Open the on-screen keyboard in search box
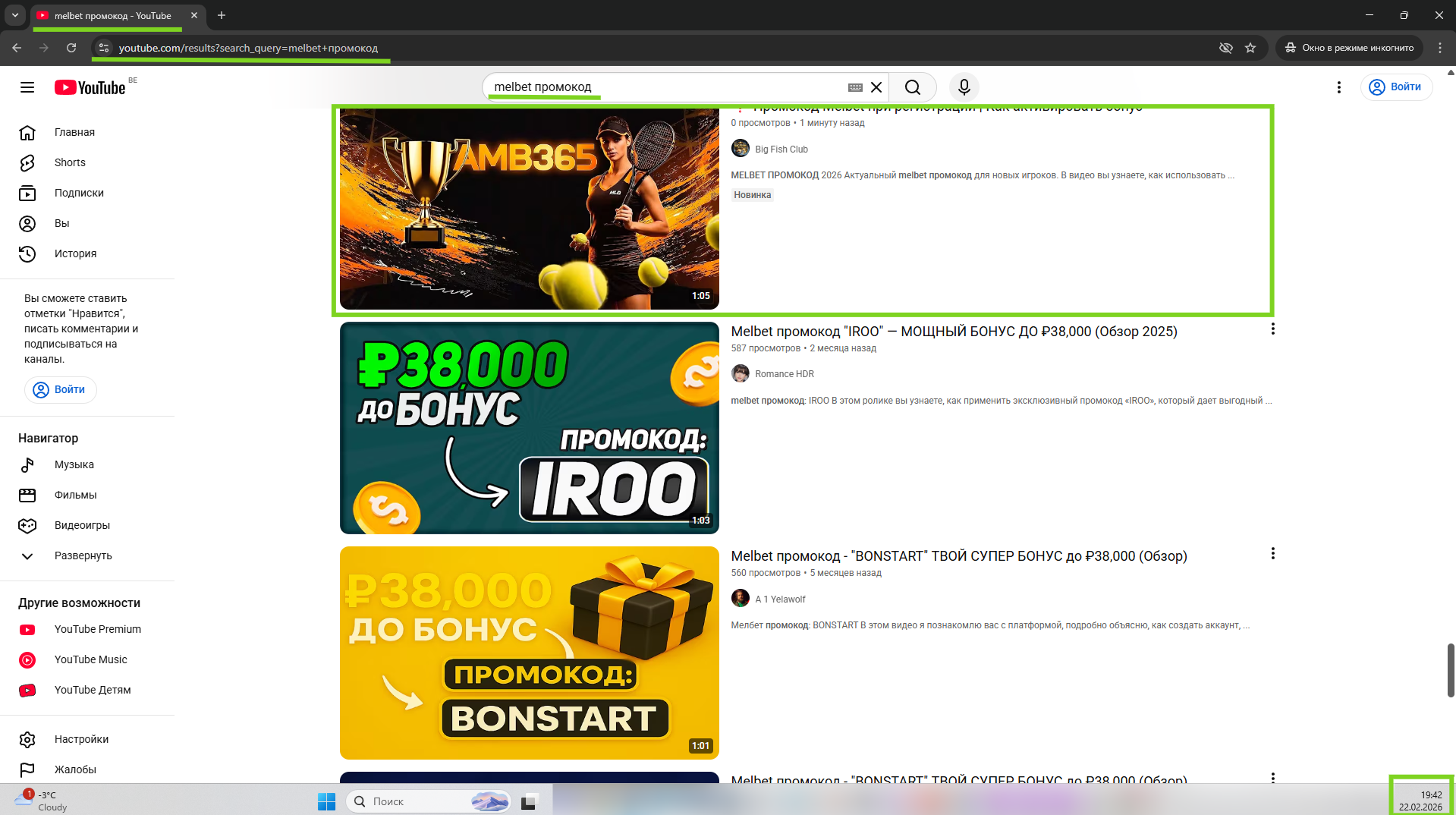 [x=855, y=87]
